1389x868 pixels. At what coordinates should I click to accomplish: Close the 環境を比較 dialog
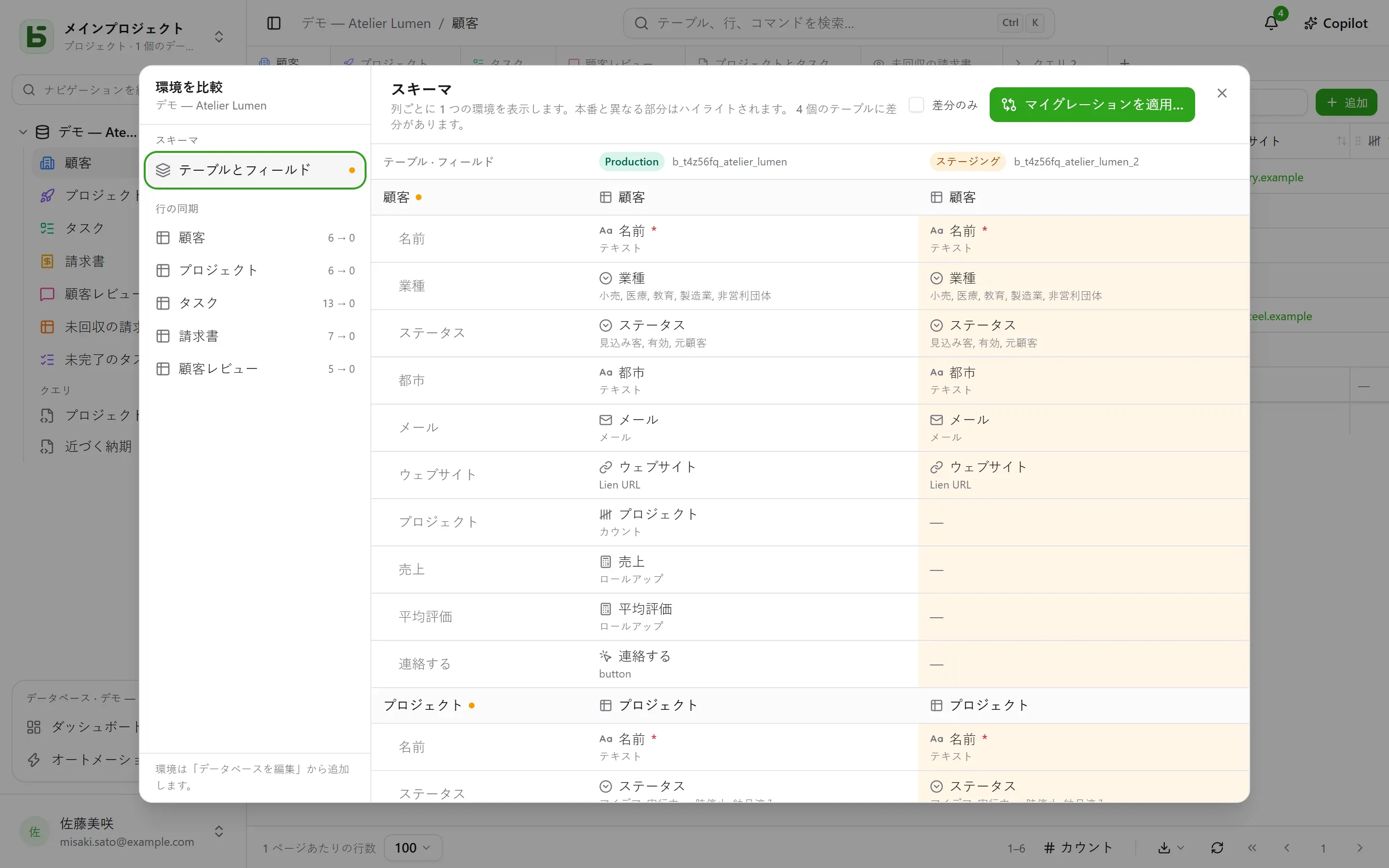(1222, 93)
